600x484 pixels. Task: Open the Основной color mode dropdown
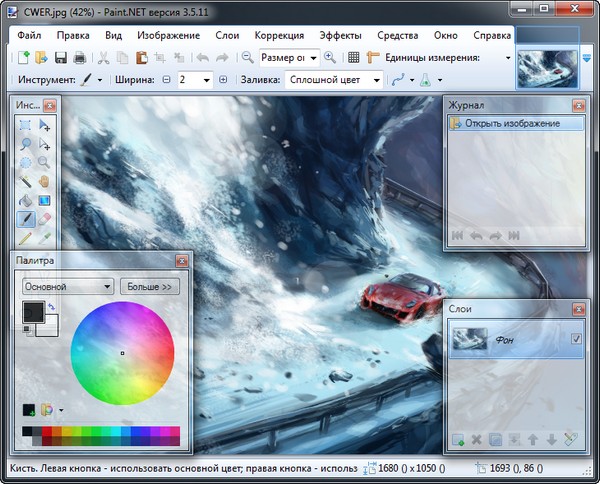point(67,286)
